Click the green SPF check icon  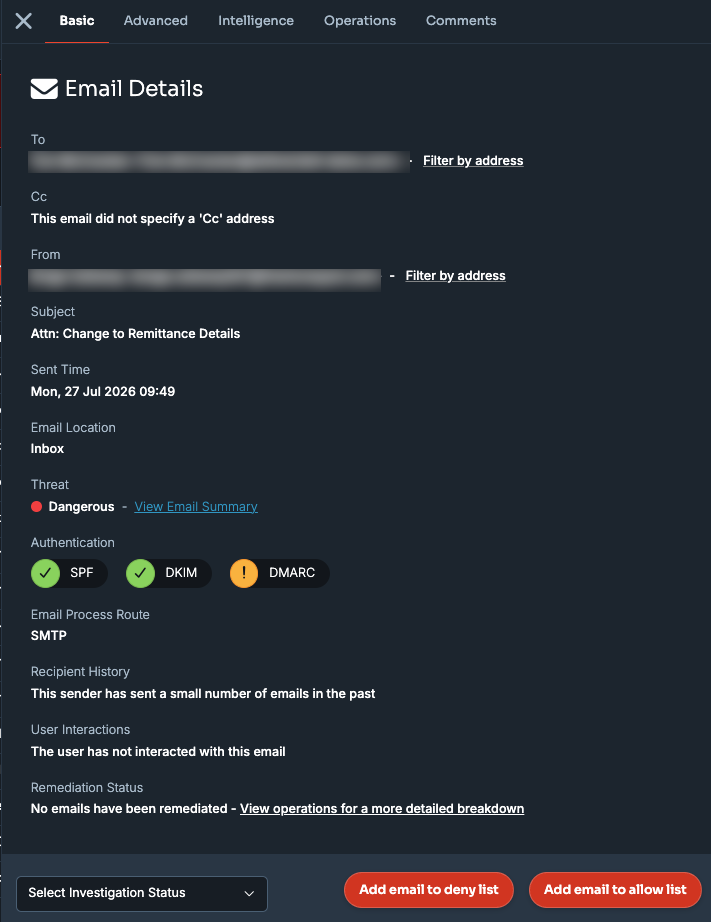point(45,573)
